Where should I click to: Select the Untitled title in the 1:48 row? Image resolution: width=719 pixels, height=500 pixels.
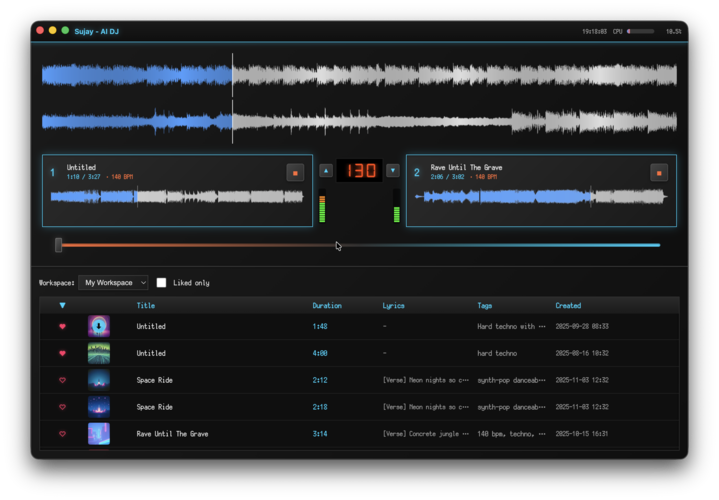(151, 327)
